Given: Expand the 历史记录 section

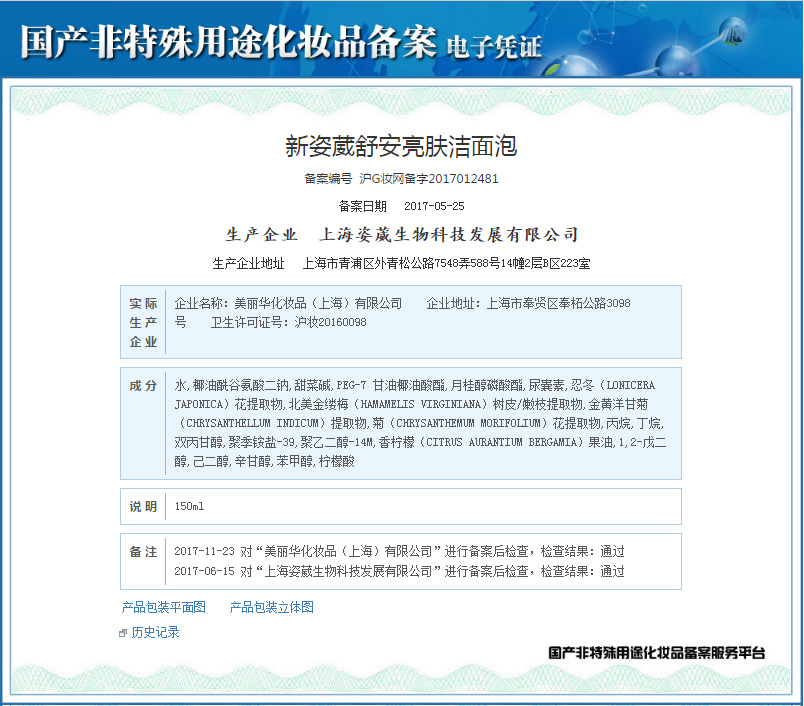Looking at the screenshot, I should coord(155,632).
